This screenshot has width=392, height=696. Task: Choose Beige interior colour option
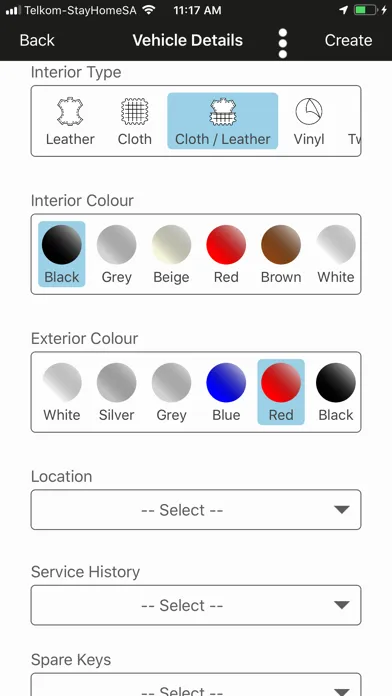coord(171,254)
